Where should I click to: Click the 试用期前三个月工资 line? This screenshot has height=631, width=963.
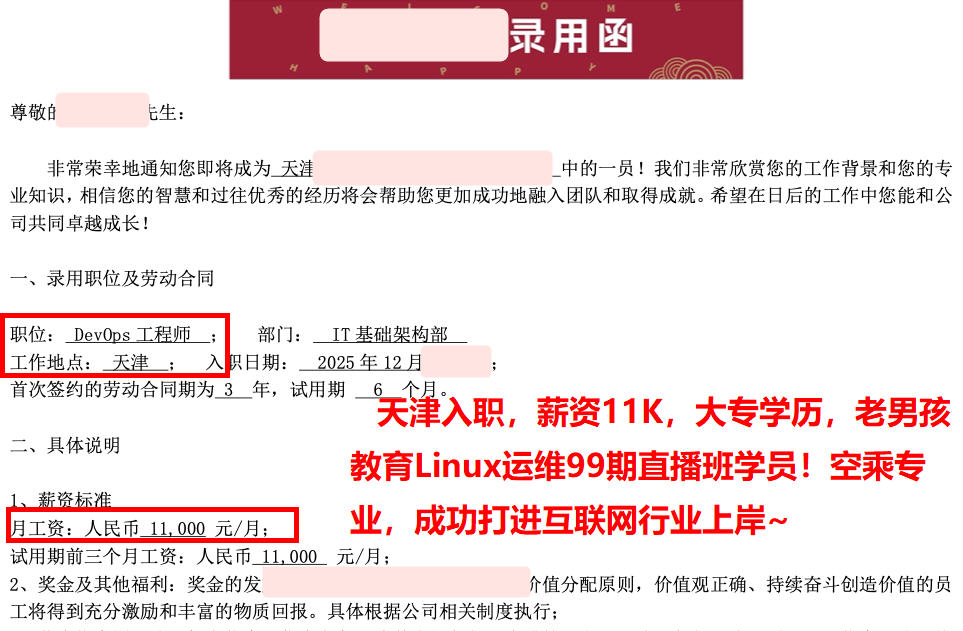pos(200,556)
